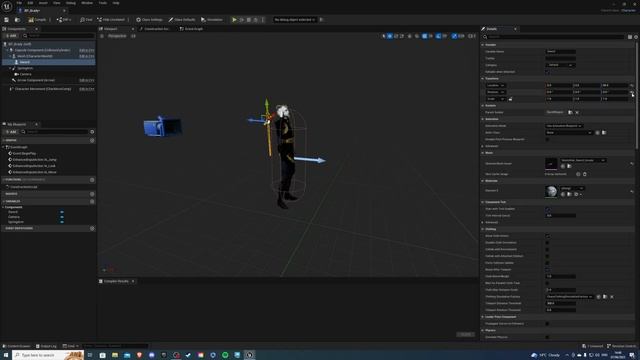Switch to the Construction Script tab
The width and height of the screenshot is (640, 360).
point(157,29)
